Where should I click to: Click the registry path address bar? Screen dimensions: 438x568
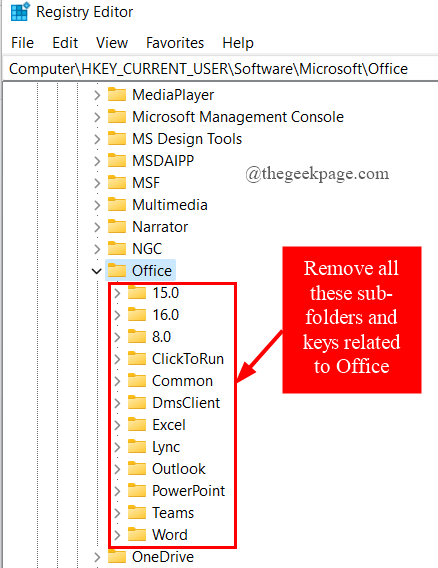pyautogui.click(x=220, y=68)
